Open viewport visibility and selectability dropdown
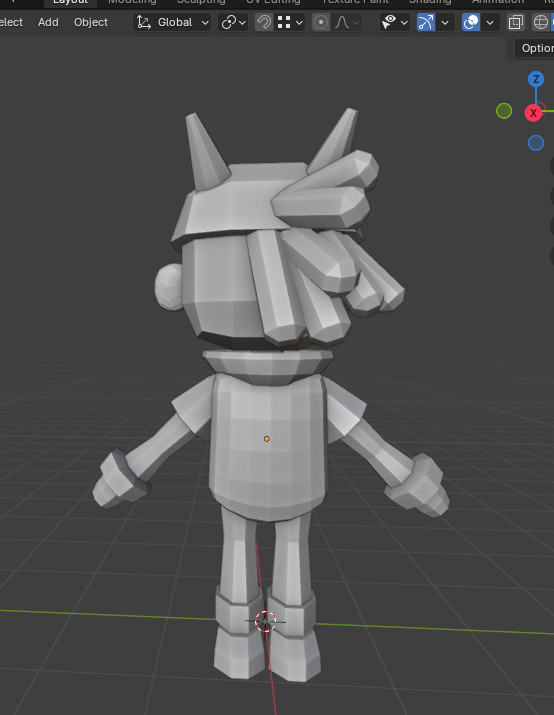The height and width of the screenshot is (715, 554). pos(395,22)
